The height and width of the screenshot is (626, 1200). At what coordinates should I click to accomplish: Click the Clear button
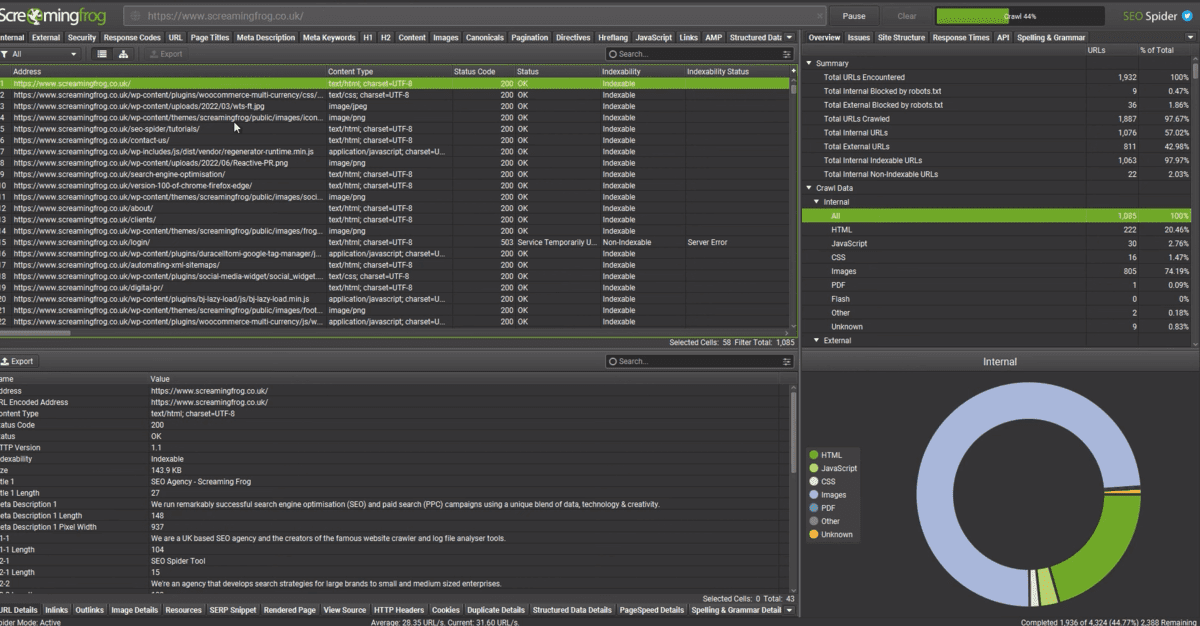tap(907, 16)
